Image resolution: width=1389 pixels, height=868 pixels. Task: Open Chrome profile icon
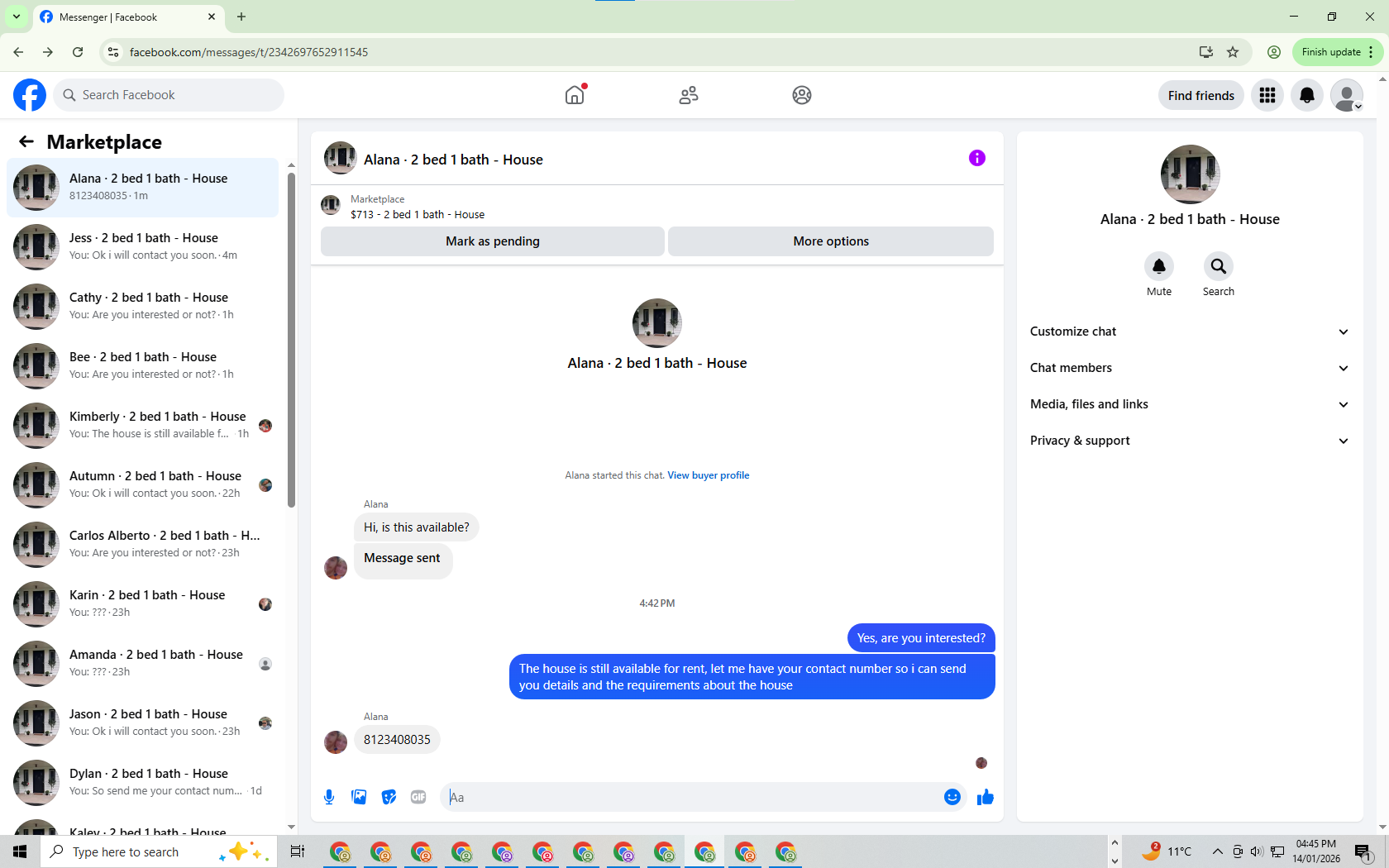pyautogui.click(x=1274, y=52)
